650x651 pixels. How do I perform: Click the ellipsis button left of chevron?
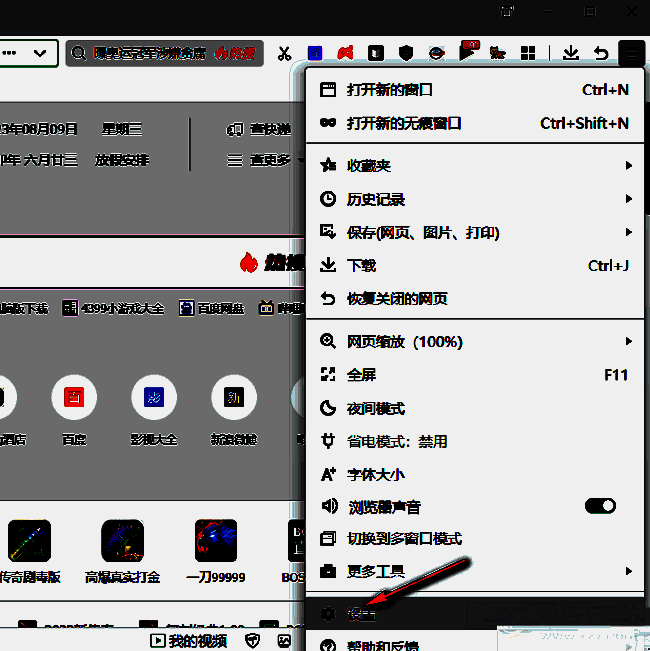click(9, 53)
